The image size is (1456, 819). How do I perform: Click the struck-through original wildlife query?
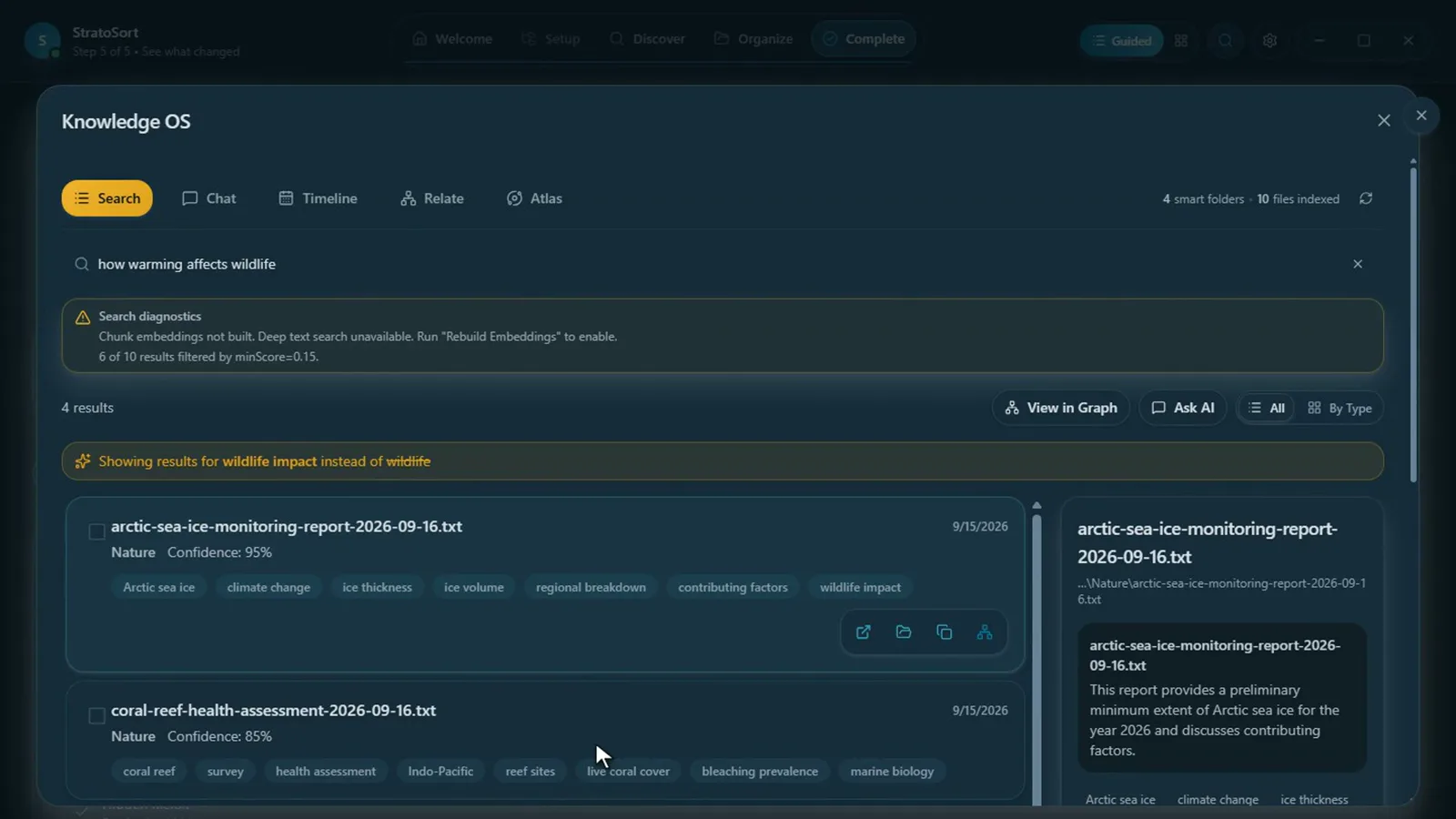(408, 461)
